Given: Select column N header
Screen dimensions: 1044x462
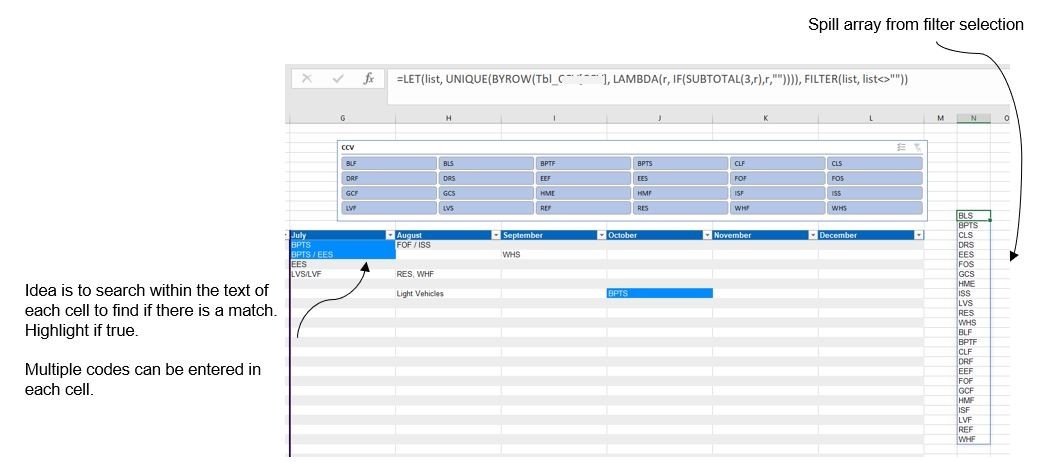Looking at the screenshot, I should click(973, 118).
